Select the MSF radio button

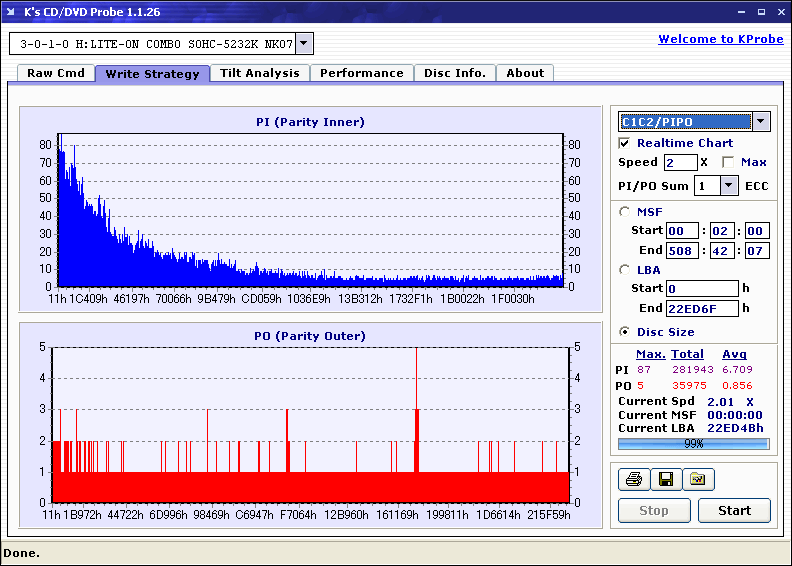tap(625, 211)
